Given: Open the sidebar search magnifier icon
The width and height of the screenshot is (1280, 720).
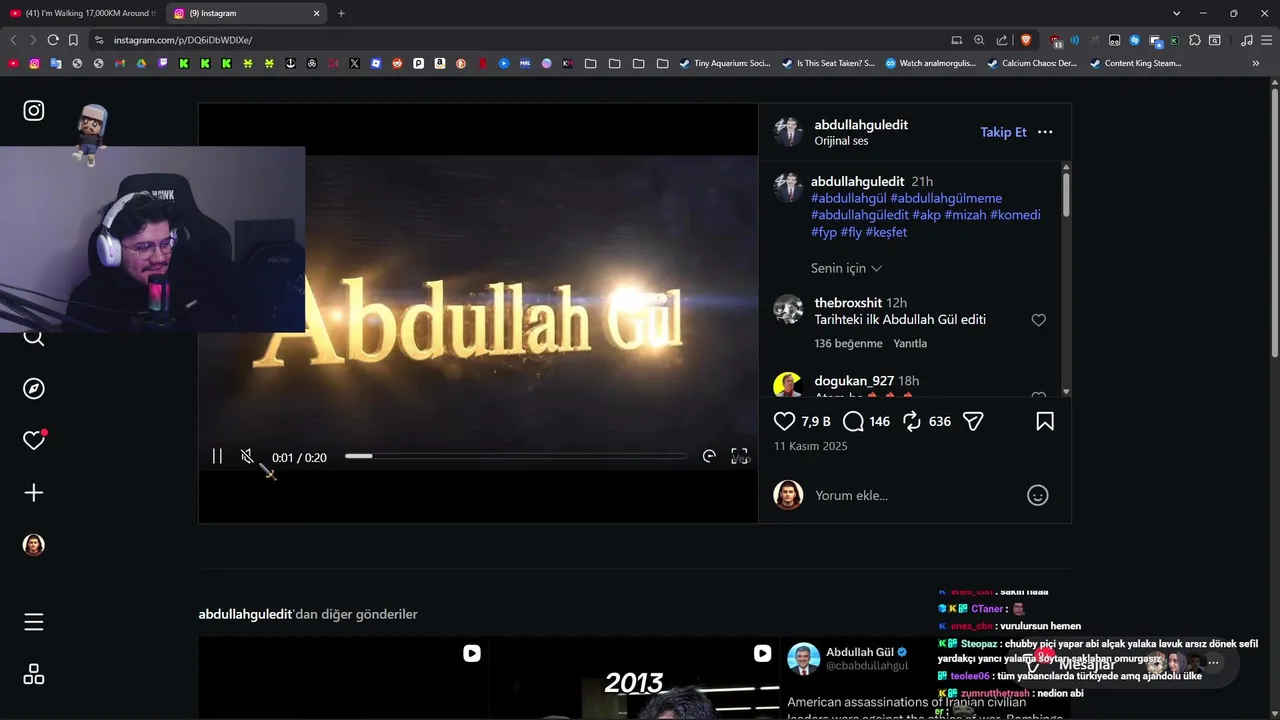Looking at the screenshot, I should pos(34,338).
